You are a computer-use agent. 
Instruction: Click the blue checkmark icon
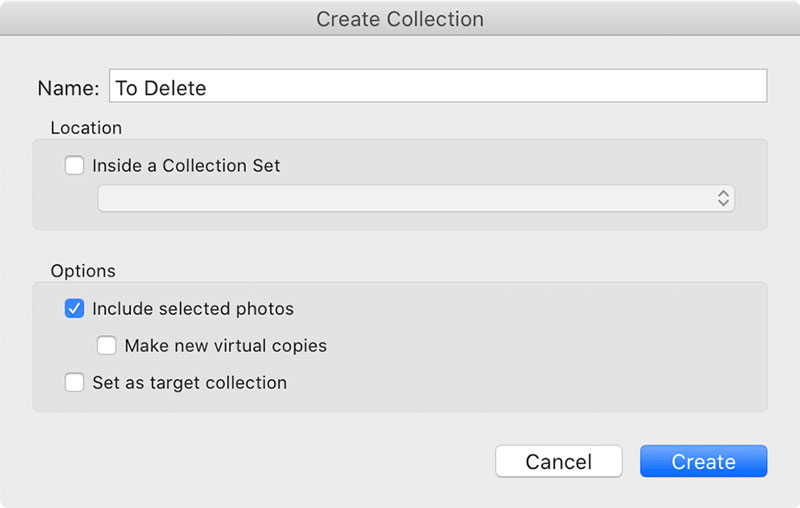(74, 309)
